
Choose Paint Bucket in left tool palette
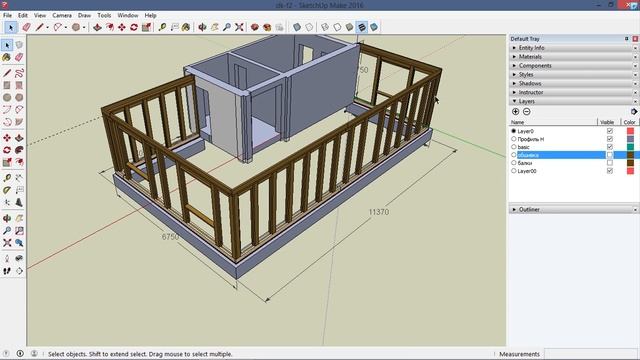point(7,58)
